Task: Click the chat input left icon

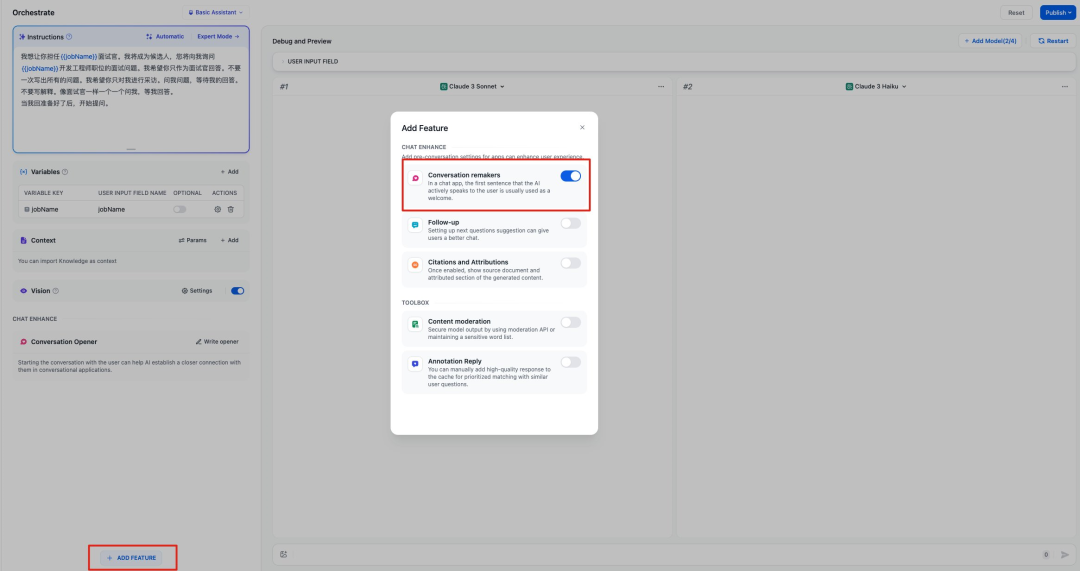Action: click(x=284, y=554)
